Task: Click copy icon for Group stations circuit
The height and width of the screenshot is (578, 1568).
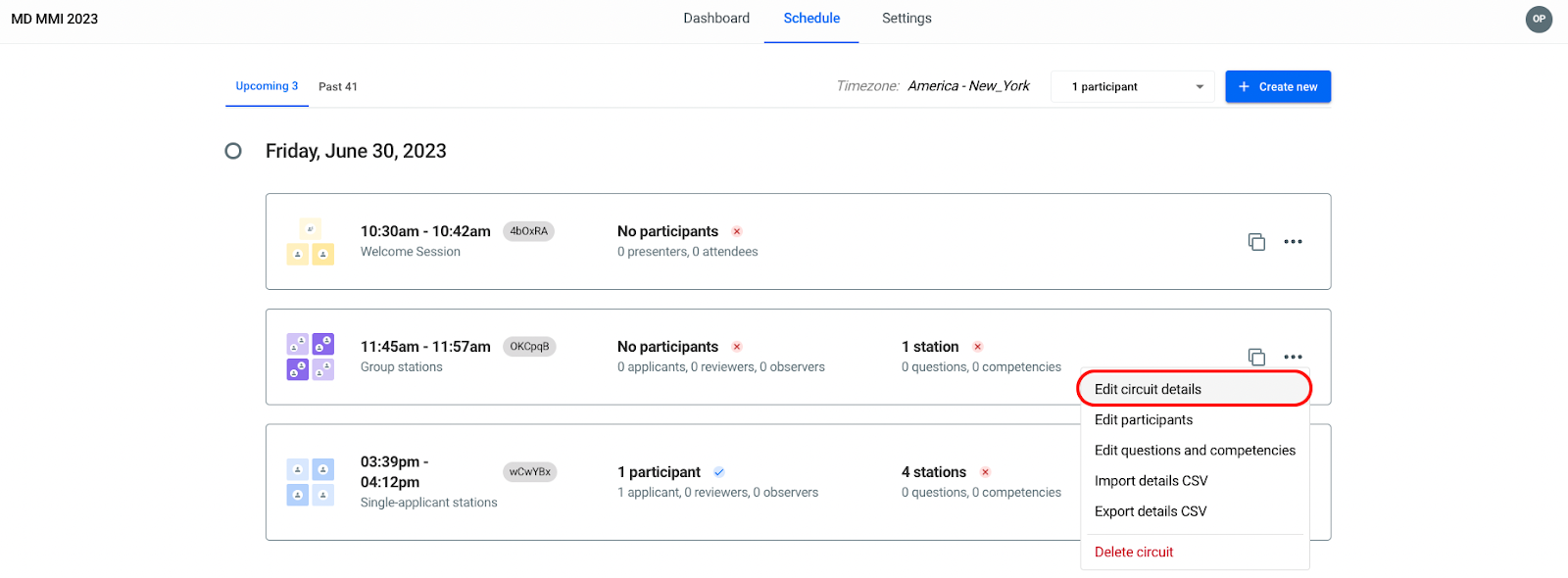Action: click(x=1256, y=358)
